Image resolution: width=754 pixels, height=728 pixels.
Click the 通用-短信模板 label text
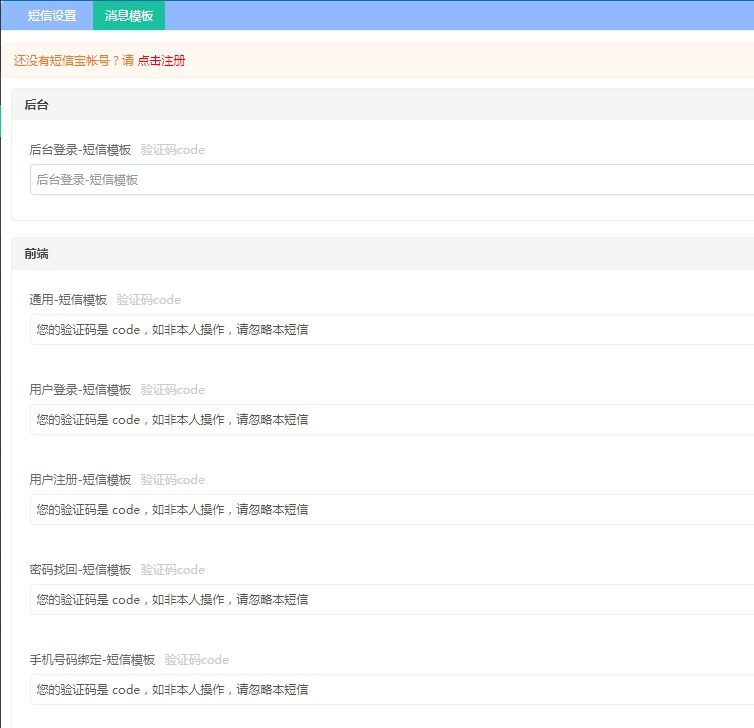(x=68, y=300)
